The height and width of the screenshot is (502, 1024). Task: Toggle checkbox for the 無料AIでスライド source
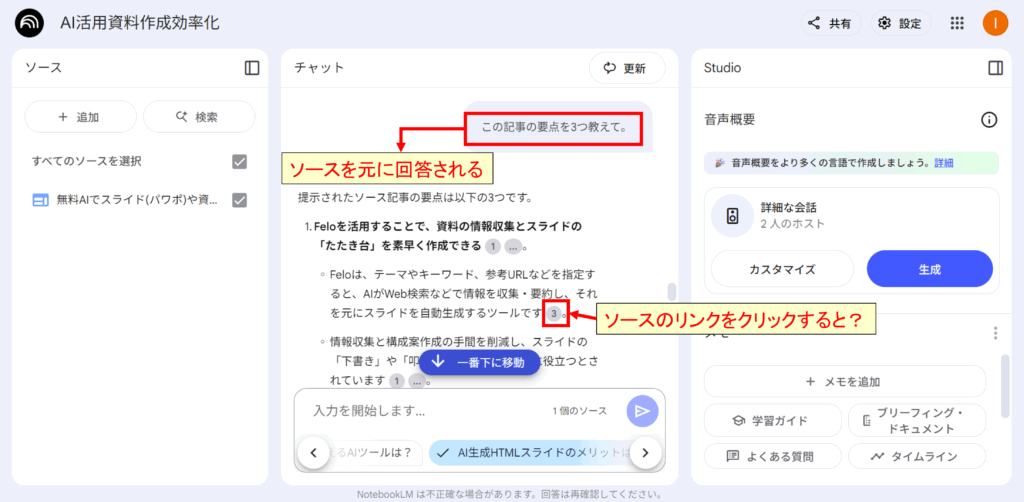pos(240,200)
